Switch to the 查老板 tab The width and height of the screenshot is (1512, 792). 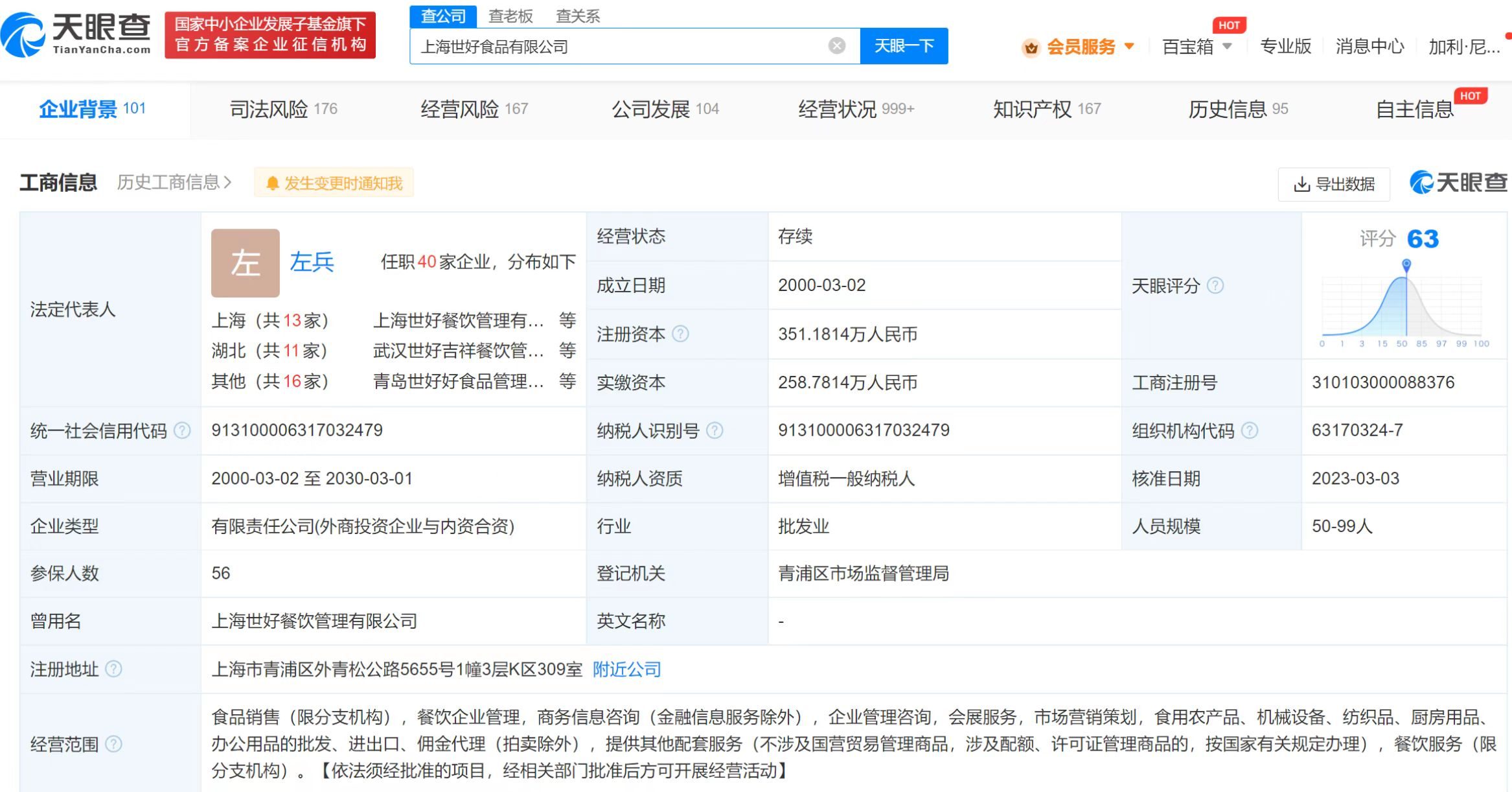pos(512,16)
